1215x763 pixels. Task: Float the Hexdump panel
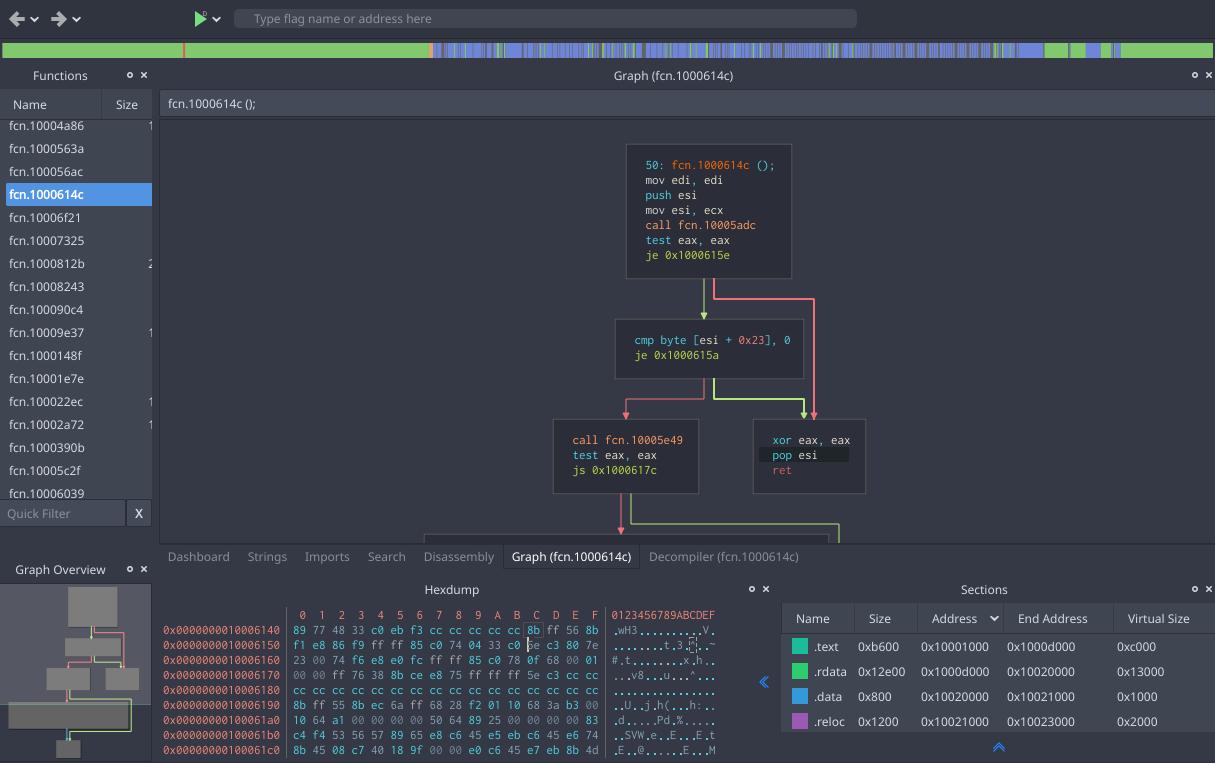(752, 589)
